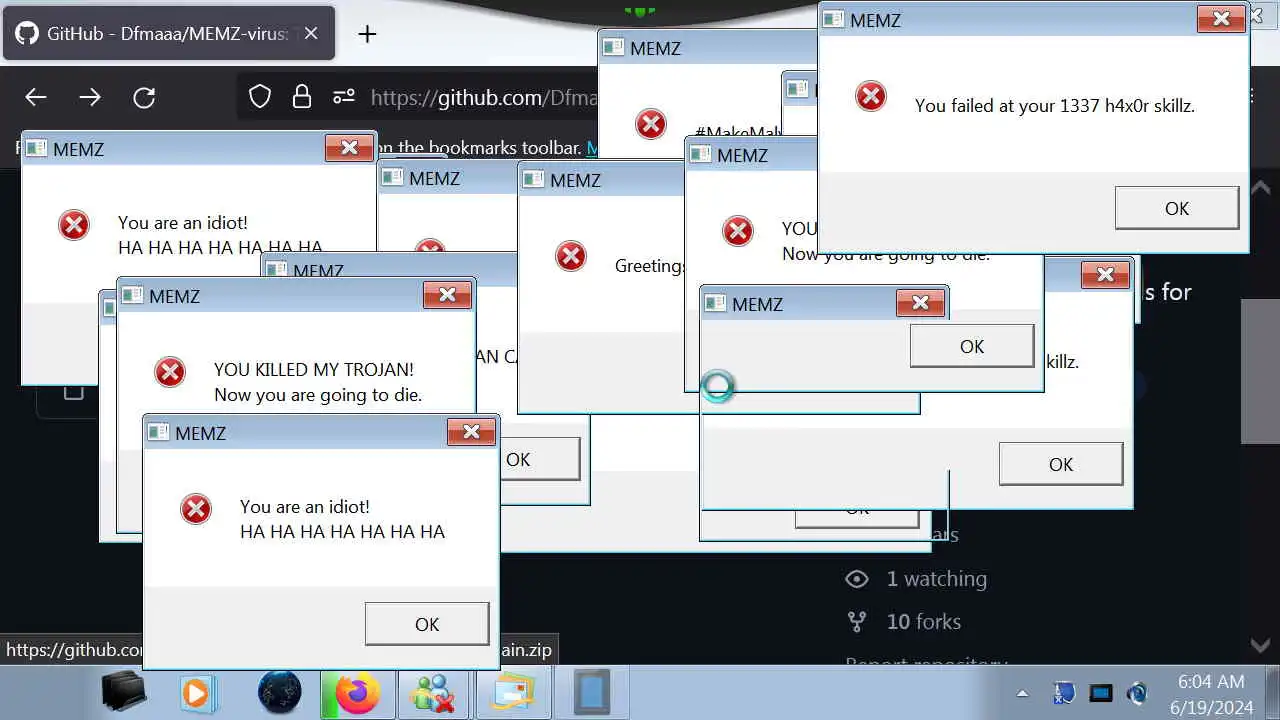Open a new browser tab
The width and height of the screenshot is (1280, 720).
367,34
